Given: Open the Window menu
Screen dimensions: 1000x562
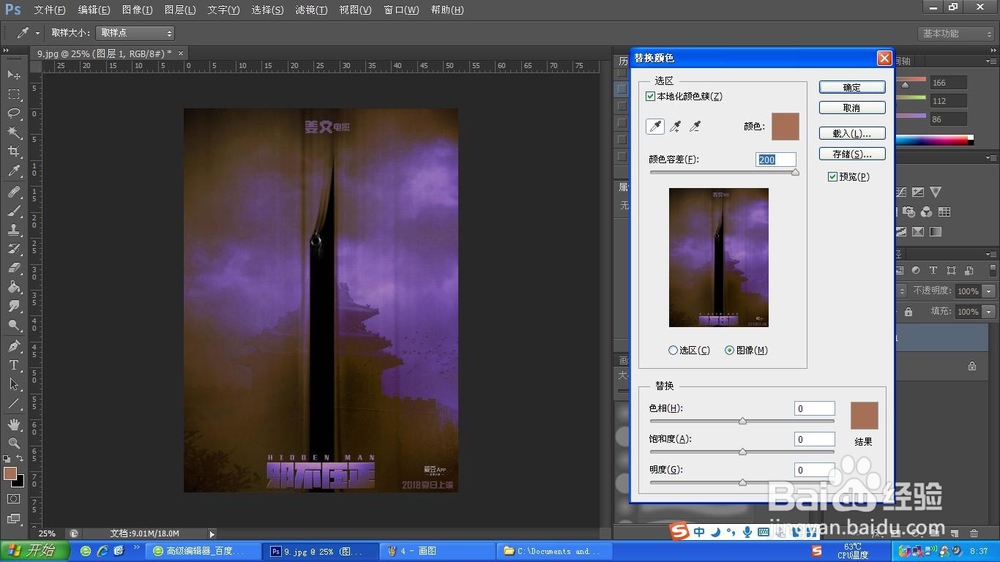Looking at the screenshot, I should (x=401, y=10).
